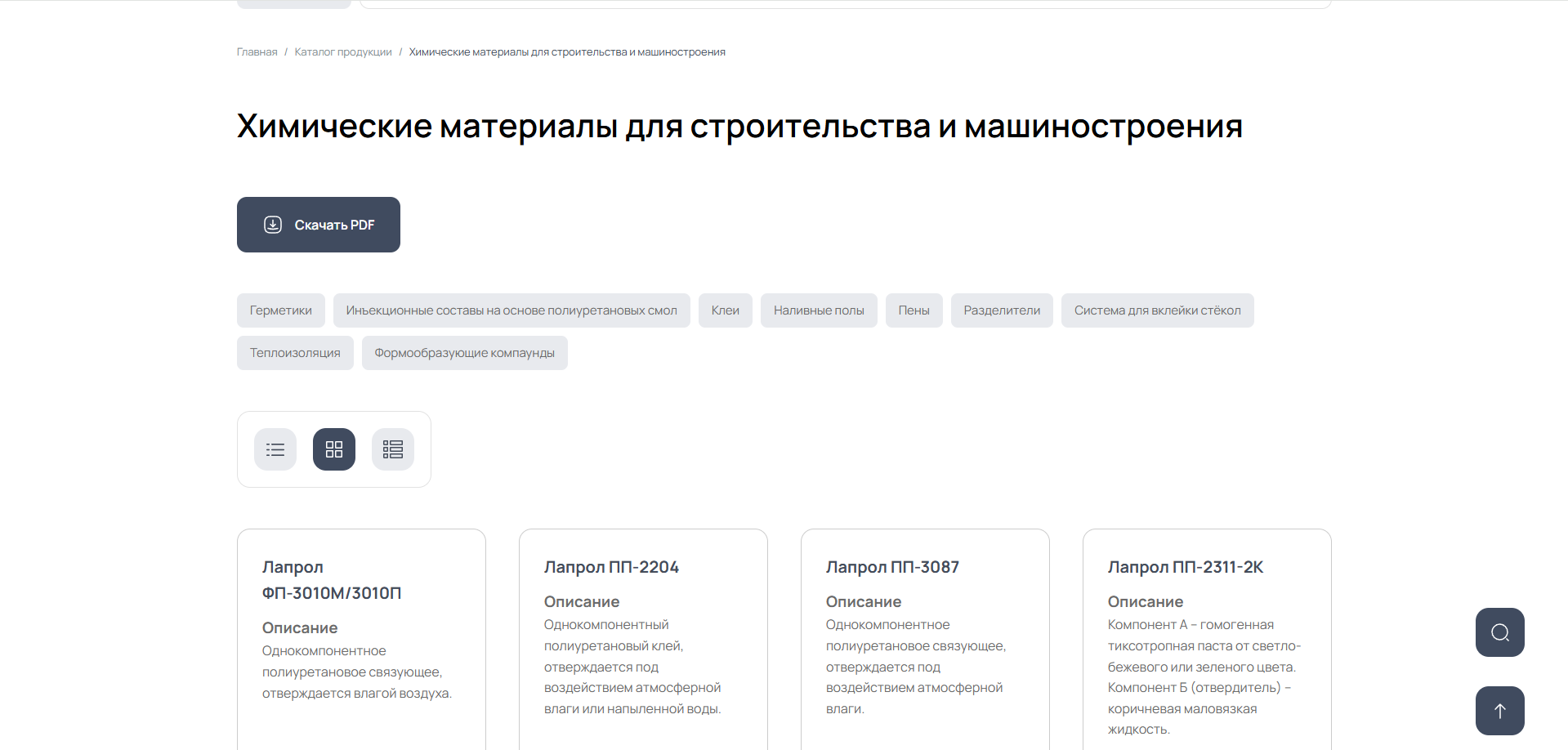Select the grid view icon
This screenshot has width=1568, height=750.
[x=334, y=449]
